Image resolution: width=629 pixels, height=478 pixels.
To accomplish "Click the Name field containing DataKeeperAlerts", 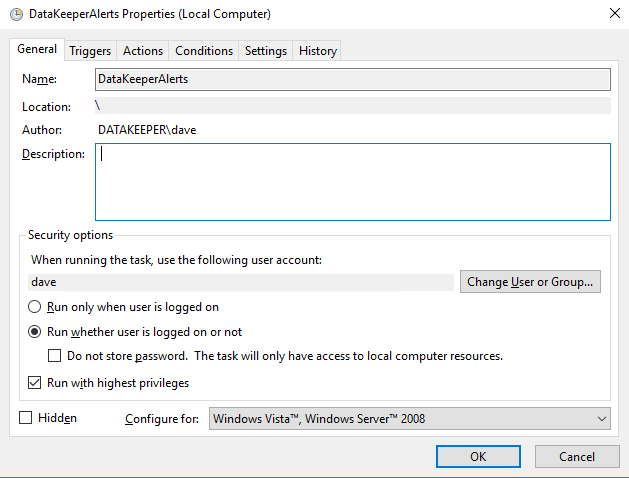I will click(x=352, y=79).
